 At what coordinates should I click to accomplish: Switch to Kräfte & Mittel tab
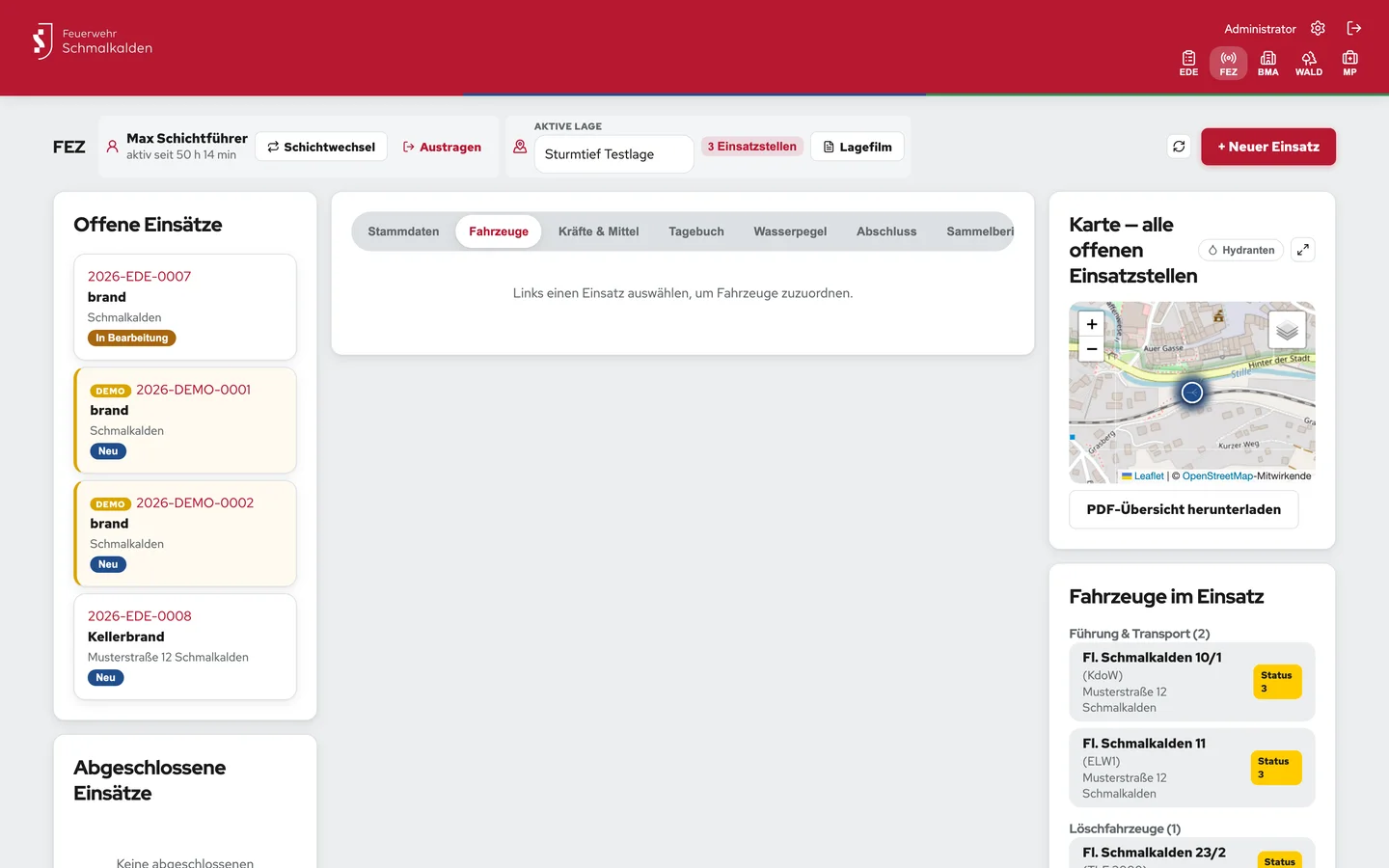[x=598, y=231]
